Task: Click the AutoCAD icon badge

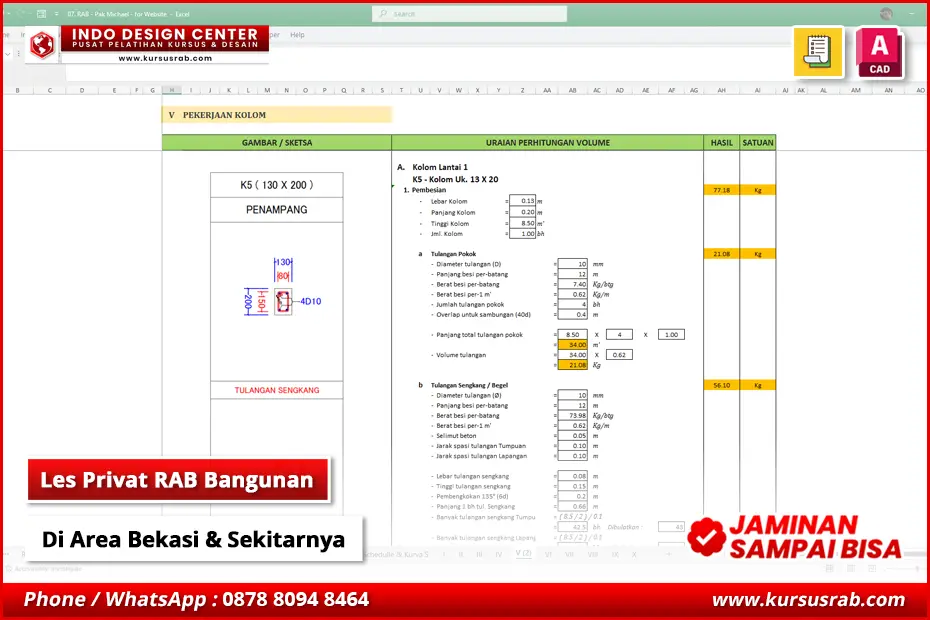Action: [x=880, y=53]
